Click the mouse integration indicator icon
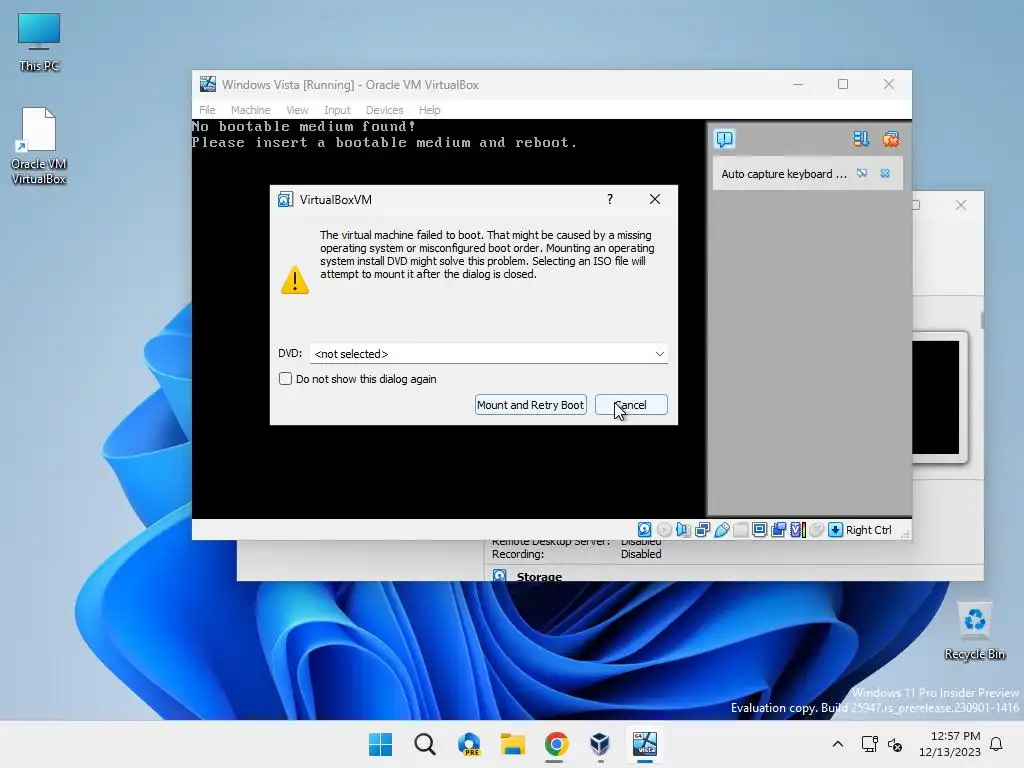The image size is (1024, 768). [816, 530]
